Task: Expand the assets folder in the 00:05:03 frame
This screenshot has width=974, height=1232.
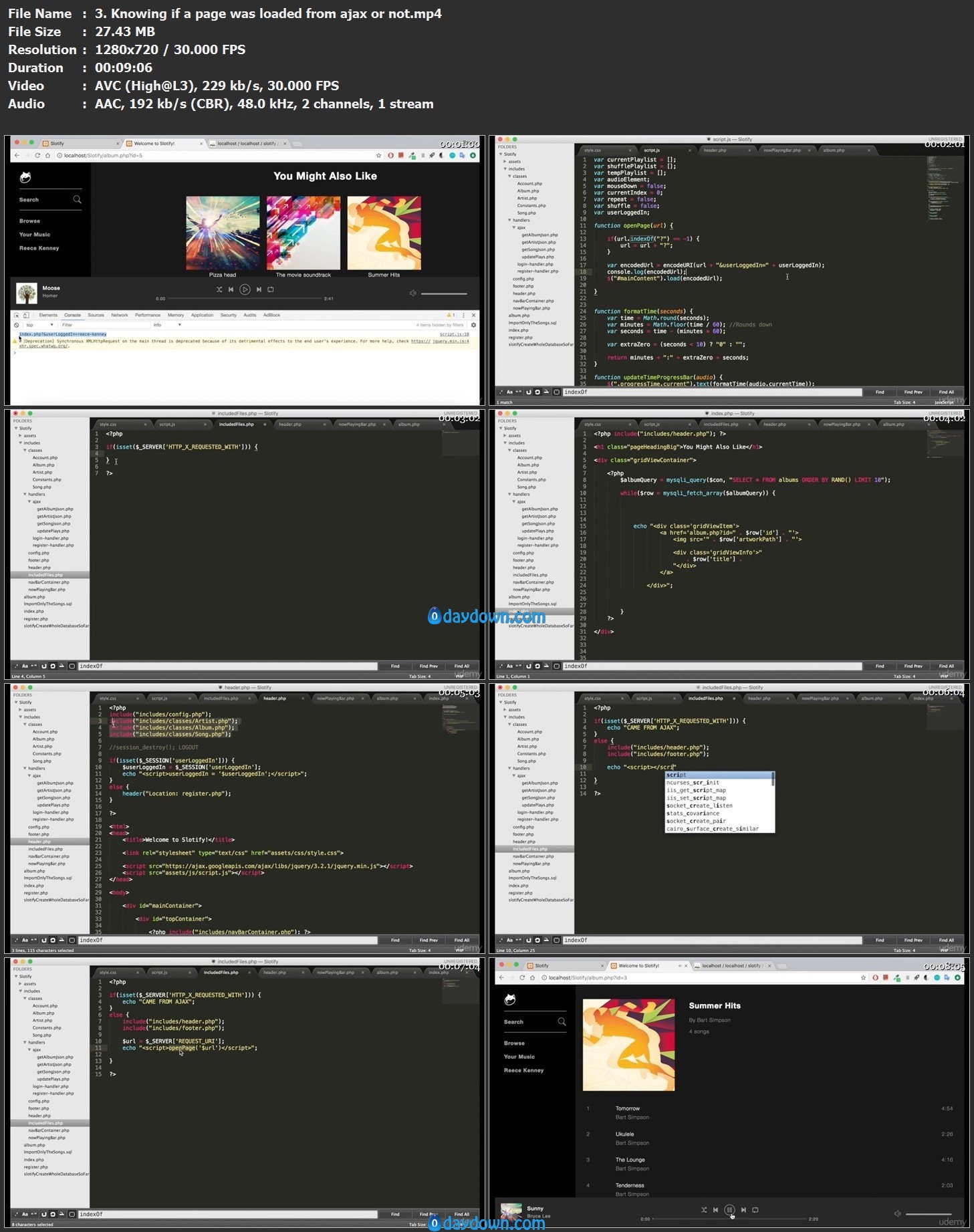Action: click(x=21, y=709)
